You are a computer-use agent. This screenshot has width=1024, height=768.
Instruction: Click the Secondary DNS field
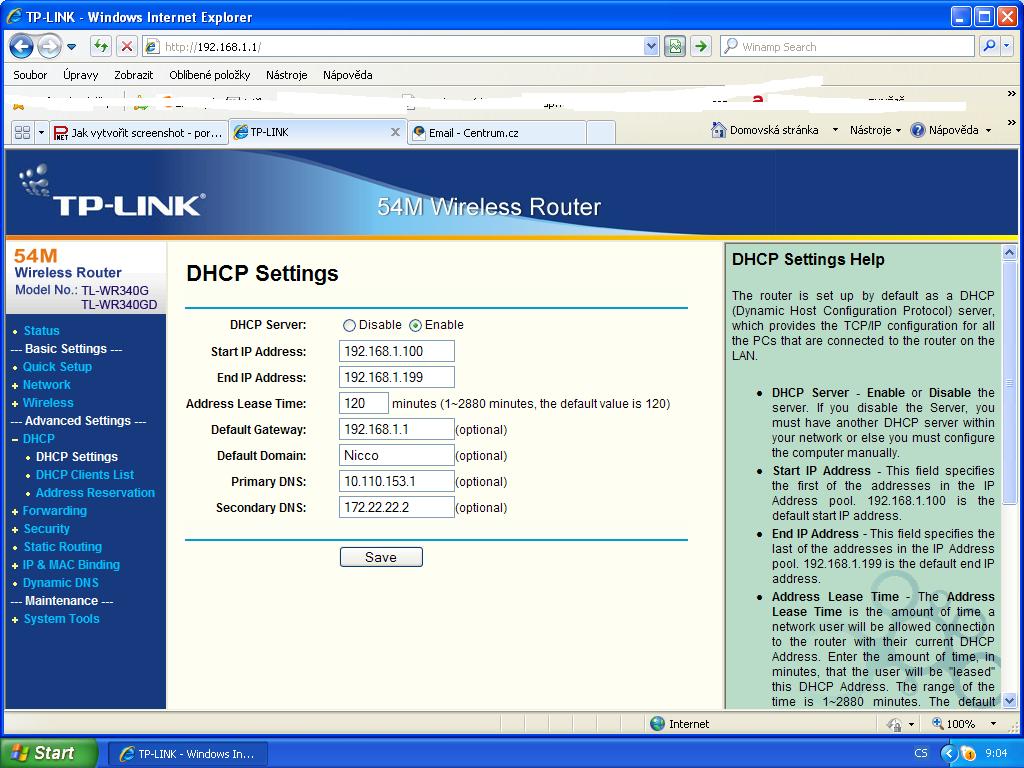pyautogui.click(x=396, y=507)
